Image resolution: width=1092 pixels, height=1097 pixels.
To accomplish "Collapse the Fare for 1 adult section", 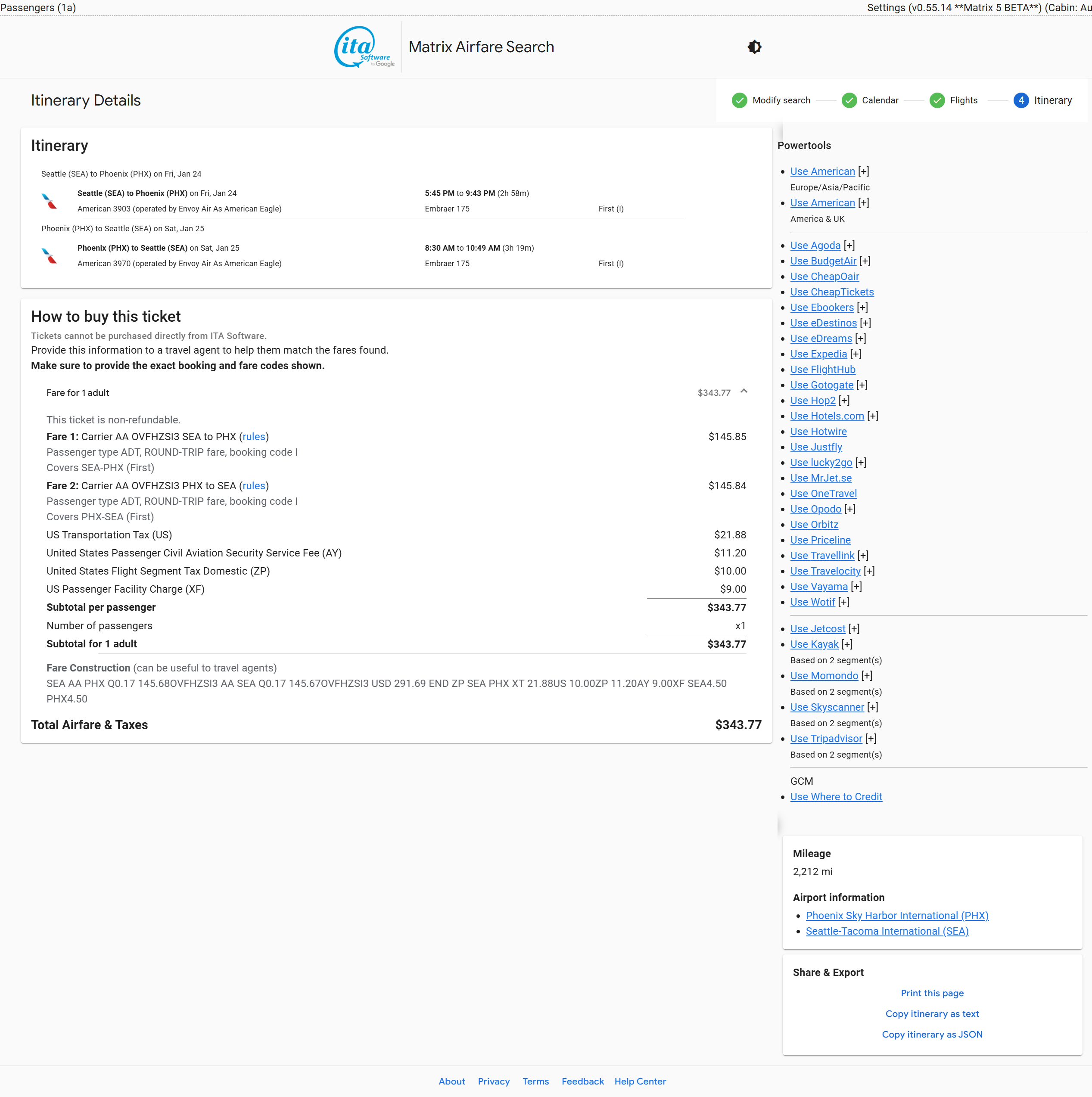I will click(744, 391).
